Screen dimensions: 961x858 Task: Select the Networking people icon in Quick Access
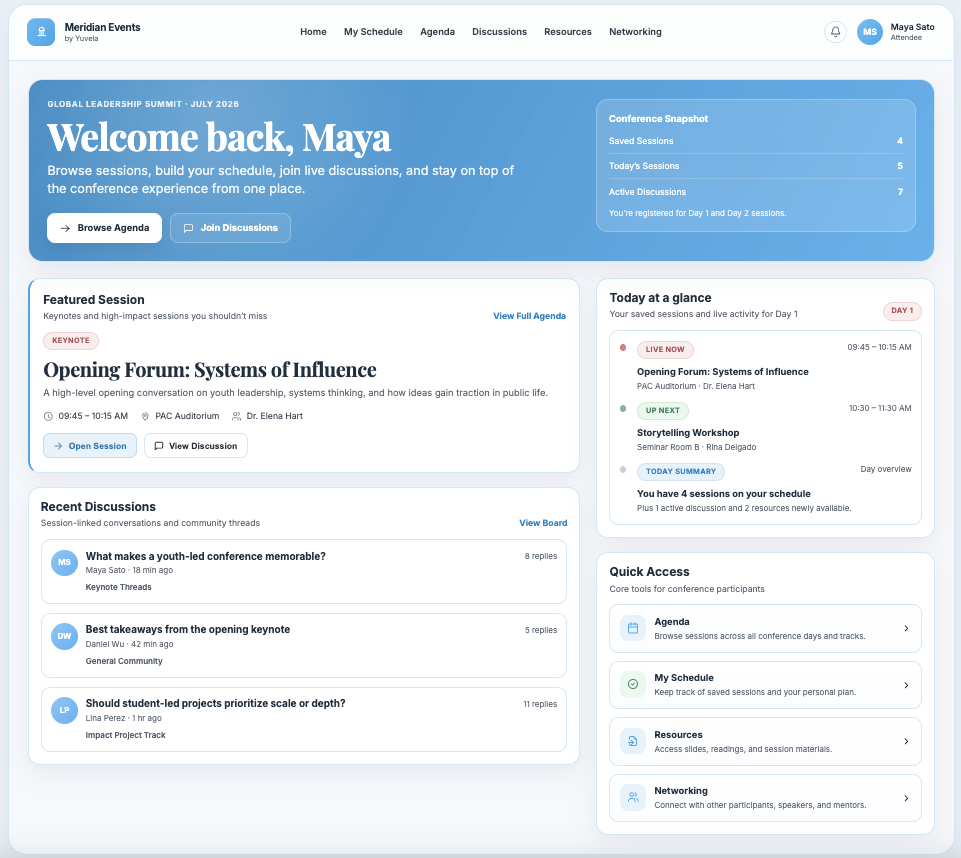click(x=632, y=797)
